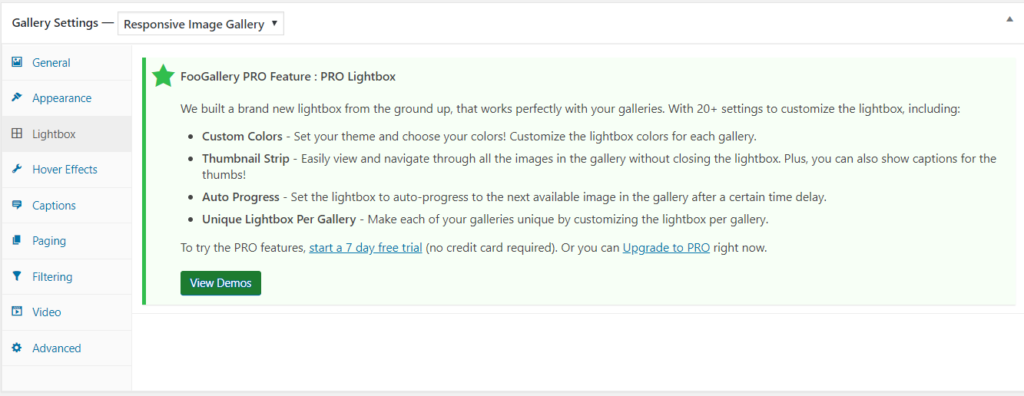Click the Hover Effects wrench icon
This screenshot has height=396, width=1024.
17,169
